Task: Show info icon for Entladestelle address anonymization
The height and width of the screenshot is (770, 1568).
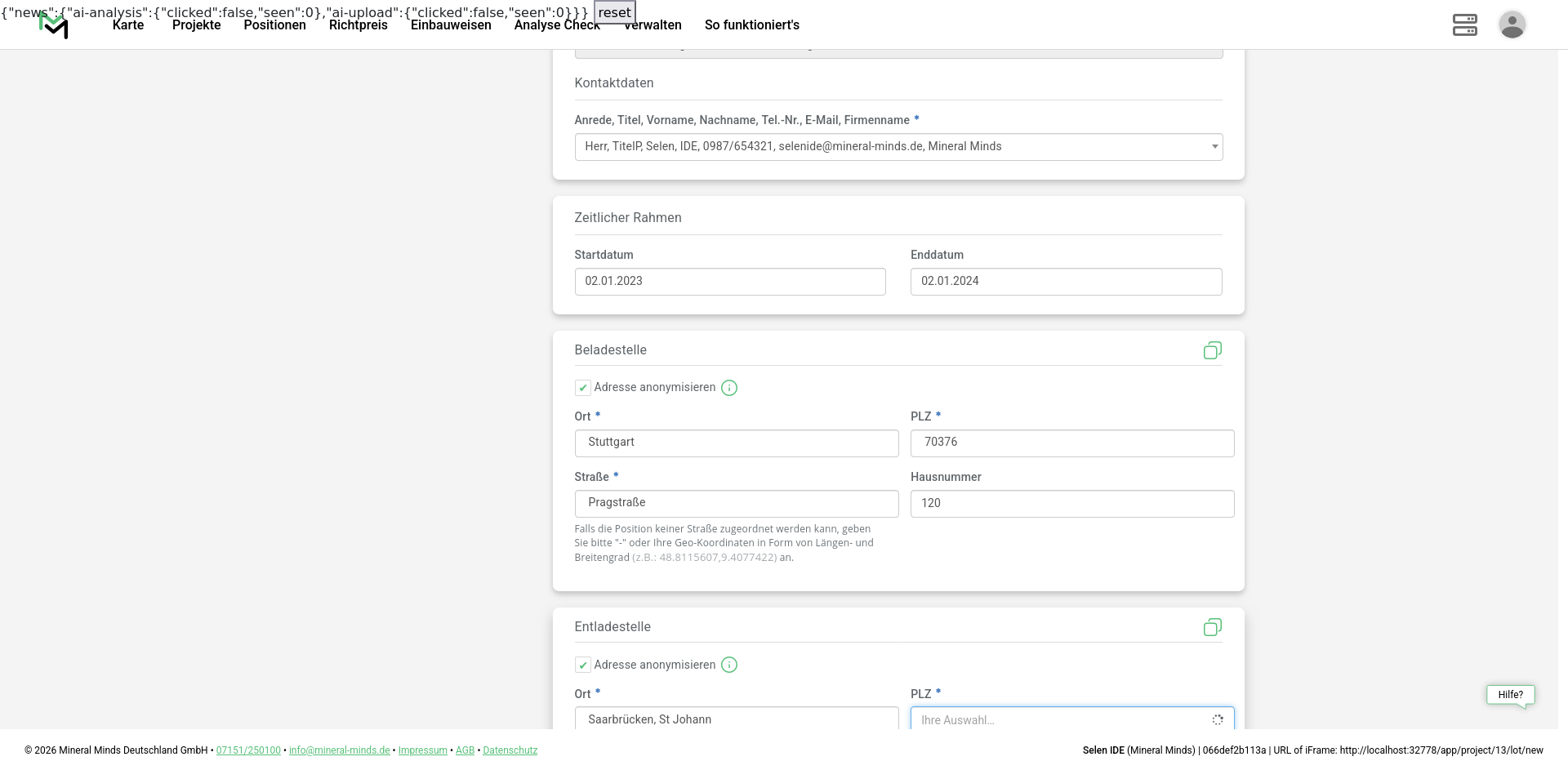Action: tap(729, 665)
